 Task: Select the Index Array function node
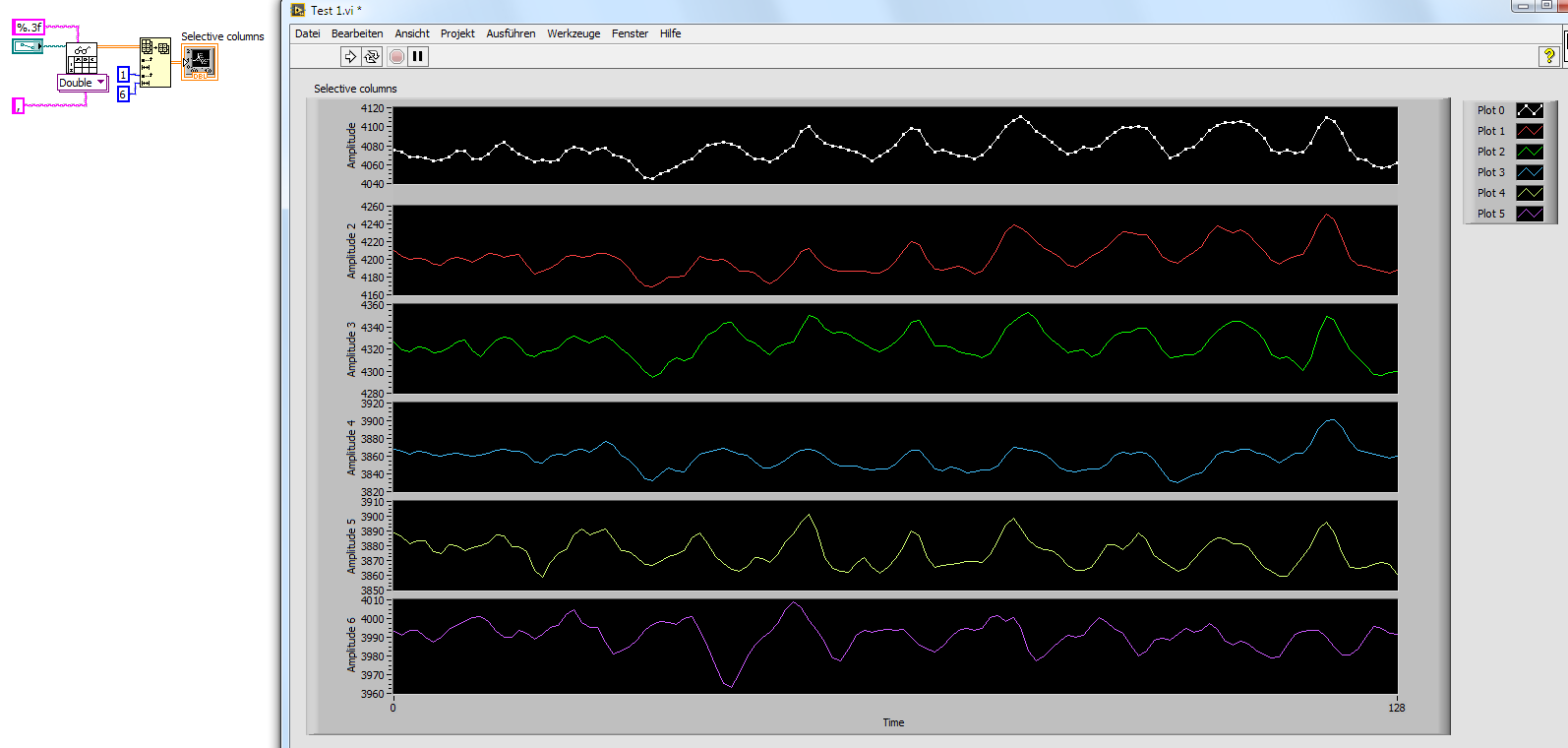(x=154, y=62)
